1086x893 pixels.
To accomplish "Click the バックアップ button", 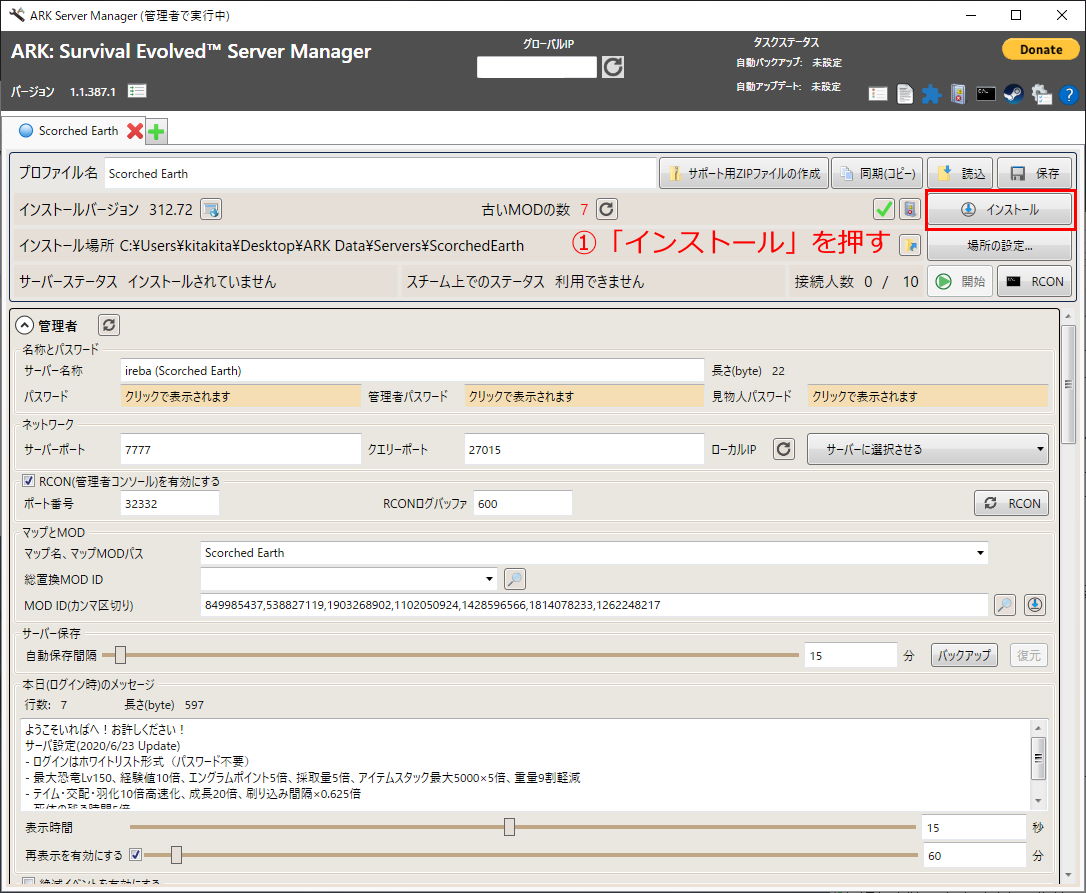I will (964, 655).
